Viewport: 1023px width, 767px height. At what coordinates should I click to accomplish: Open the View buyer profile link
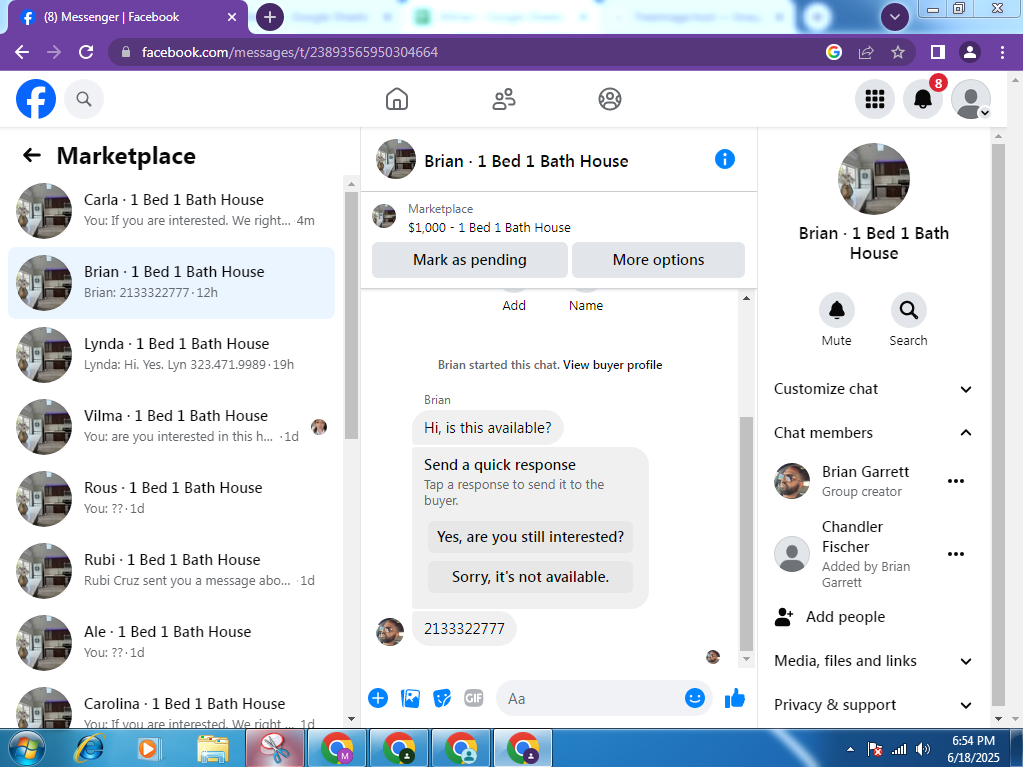point(613,365)
